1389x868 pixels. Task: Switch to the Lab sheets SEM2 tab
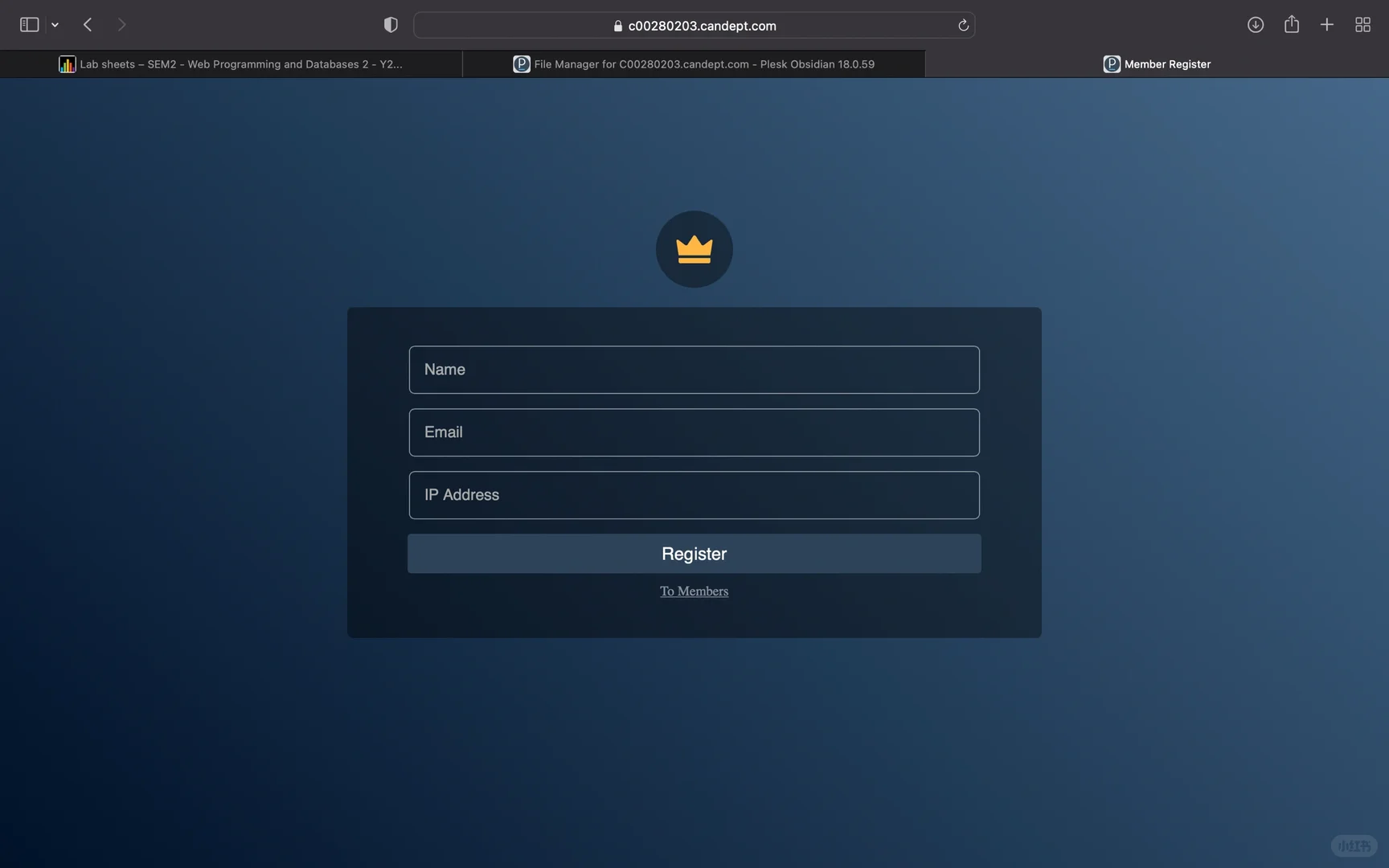click(231, 64)
